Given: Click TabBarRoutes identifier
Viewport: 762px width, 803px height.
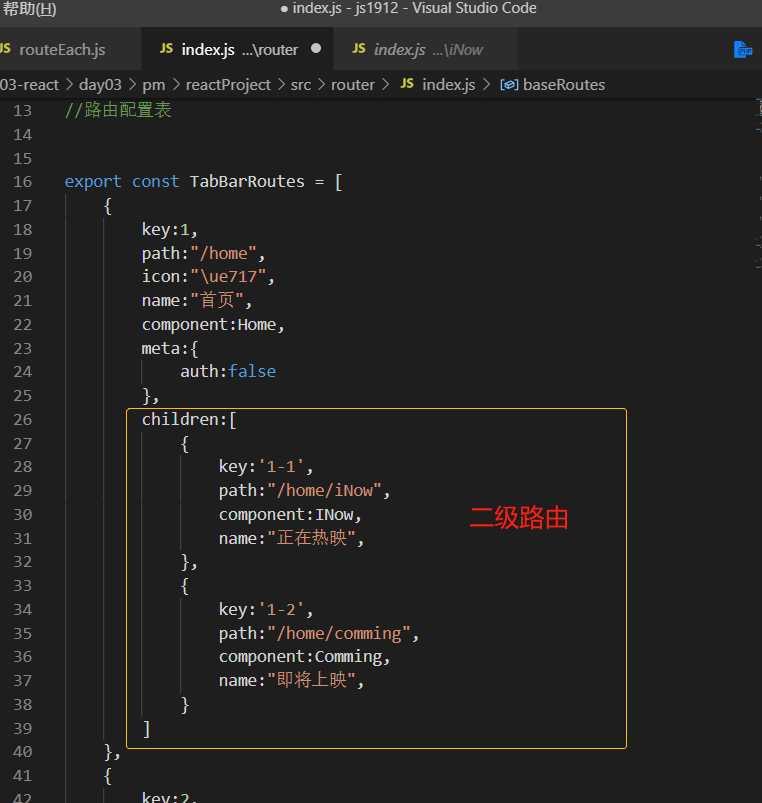Looking at the screenshot, I should click(247, 181).
